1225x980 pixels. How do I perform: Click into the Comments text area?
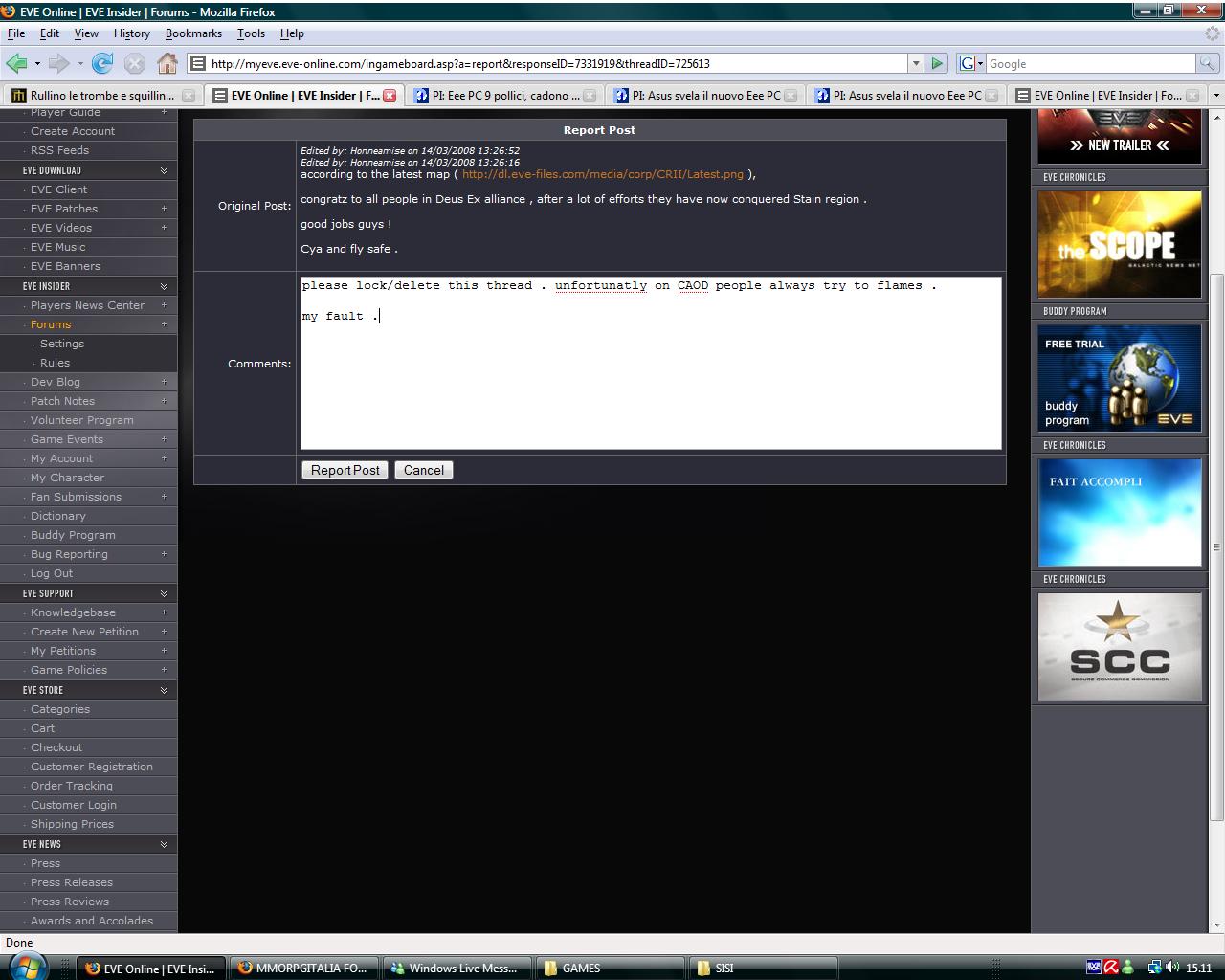[651, 364]
